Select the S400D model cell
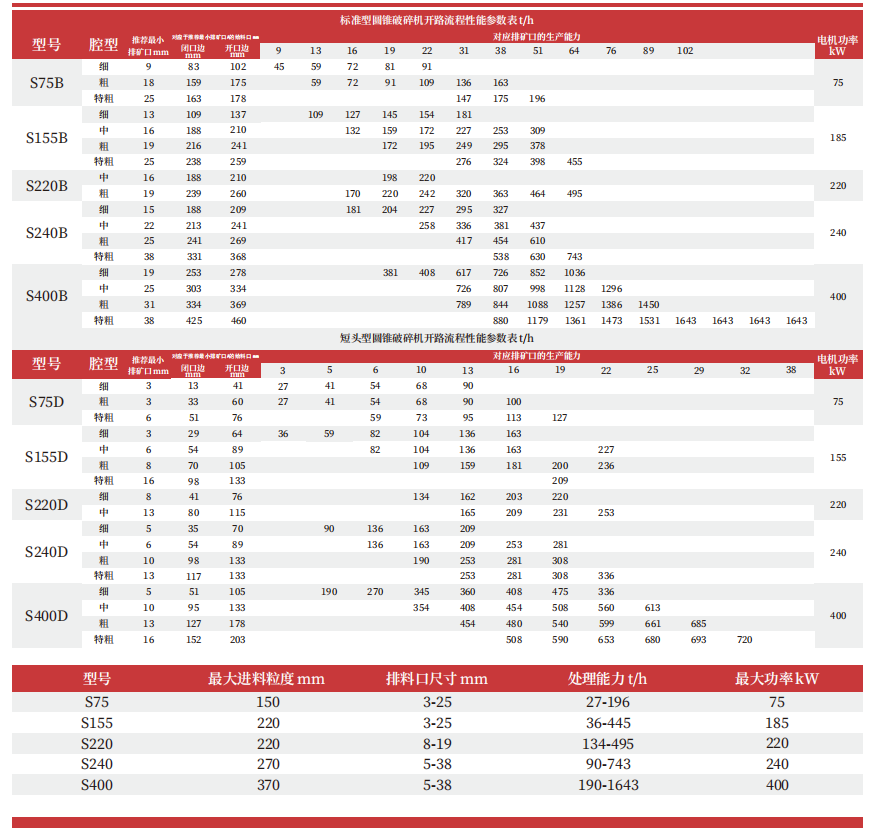Image resolution: width=869 pixels, height=840 pixels. [x=46, y=615]
